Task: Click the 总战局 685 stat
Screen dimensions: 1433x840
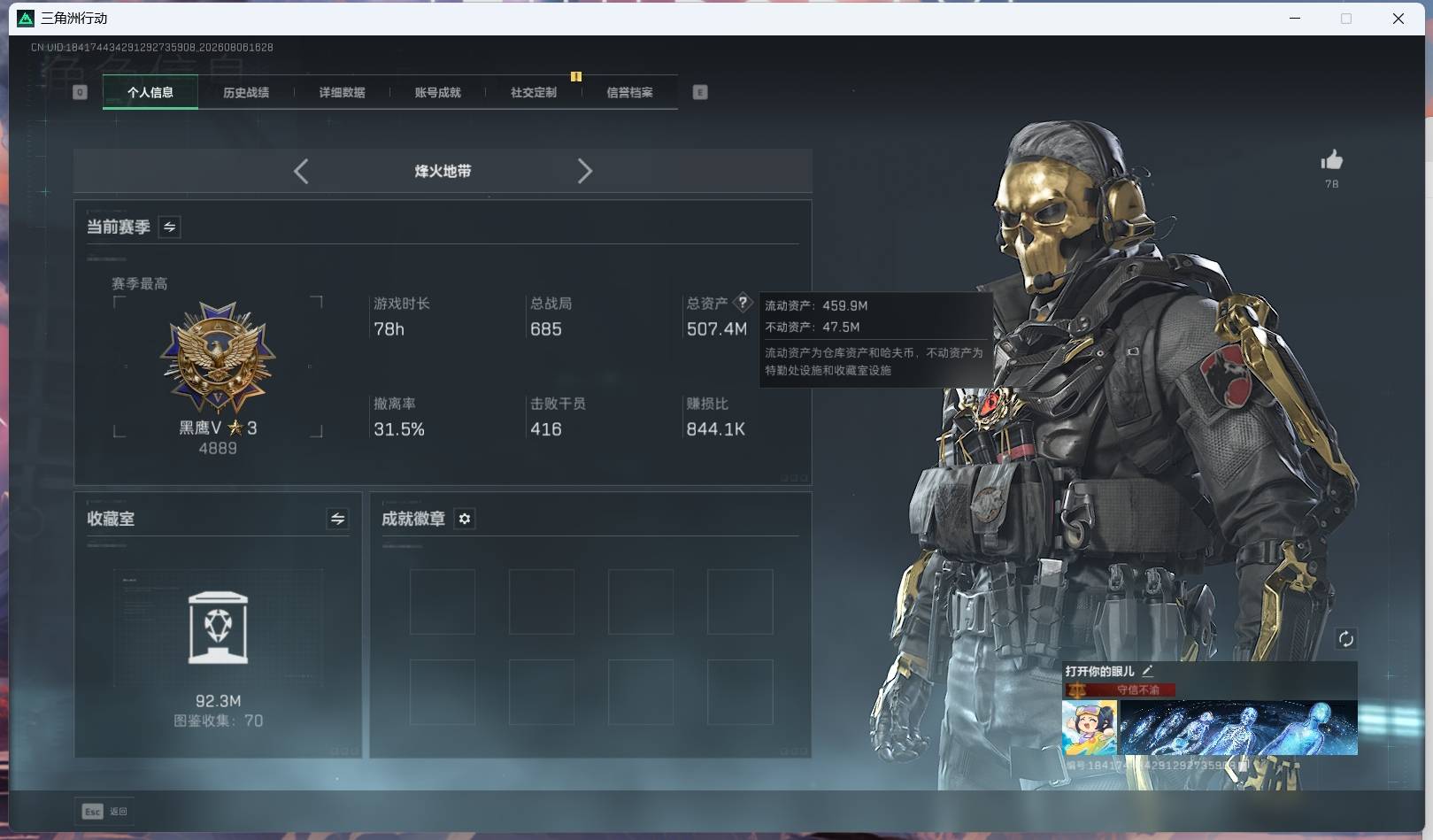Action: point(551,316)
